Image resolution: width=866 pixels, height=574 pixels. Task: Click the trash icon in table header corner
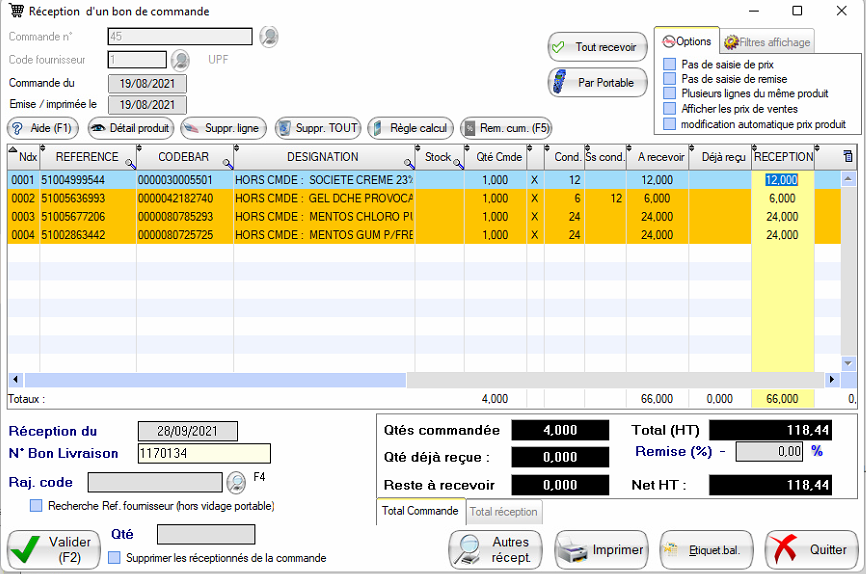pos(848,157)
